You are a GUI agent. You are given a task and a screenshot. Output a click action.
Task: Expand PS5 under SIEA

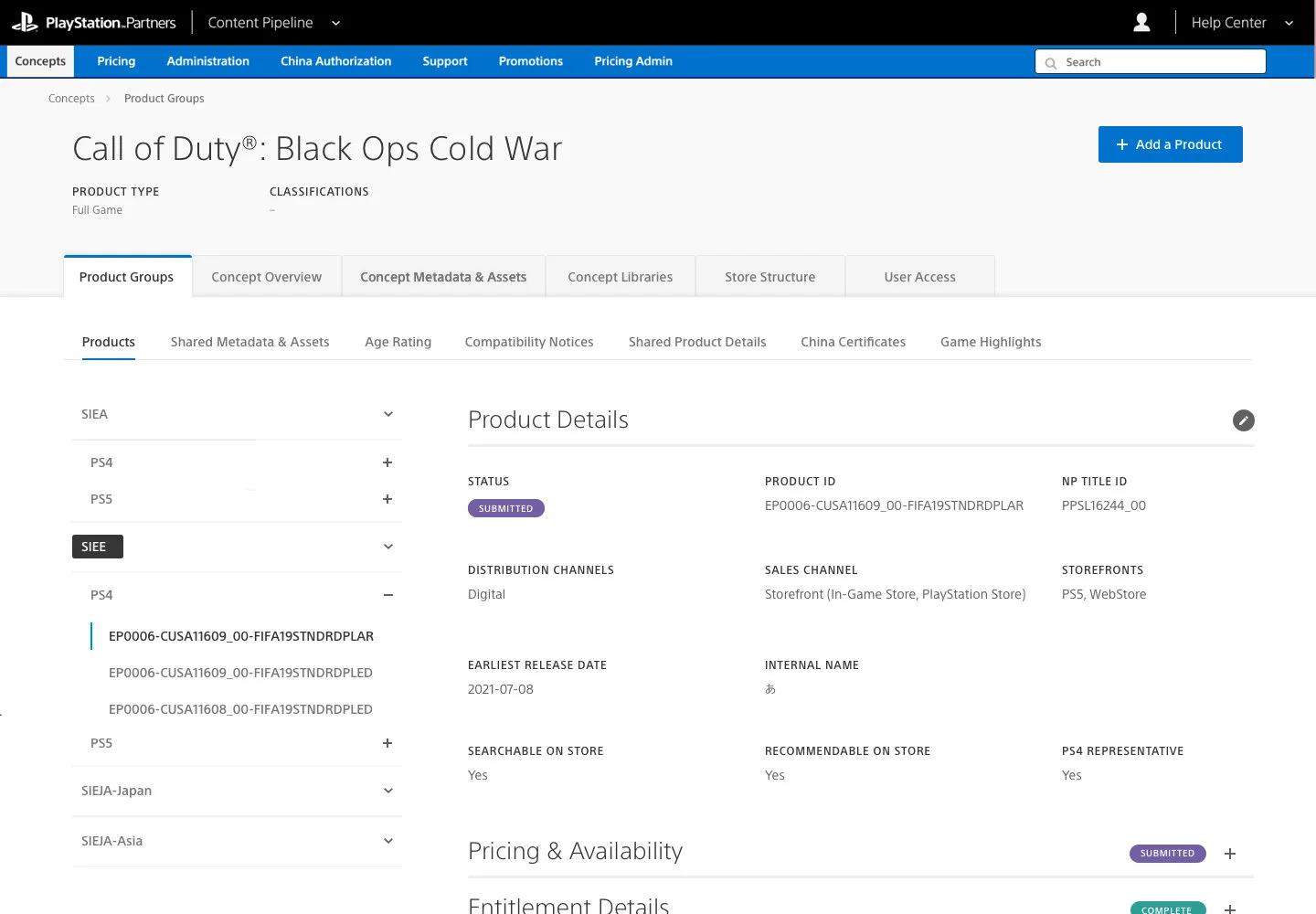387,499
